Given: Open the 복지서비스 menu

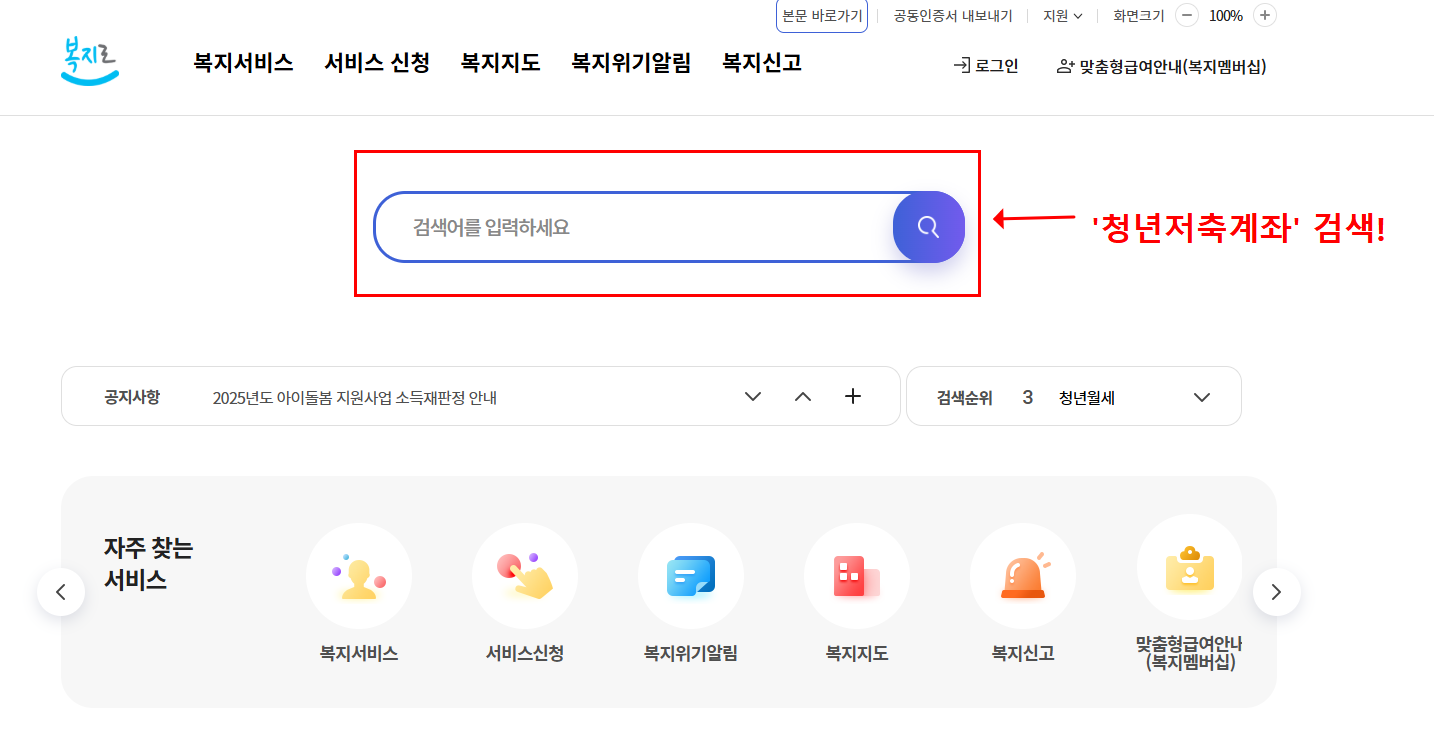Looking at the screenshot, I should coord(243,62).
